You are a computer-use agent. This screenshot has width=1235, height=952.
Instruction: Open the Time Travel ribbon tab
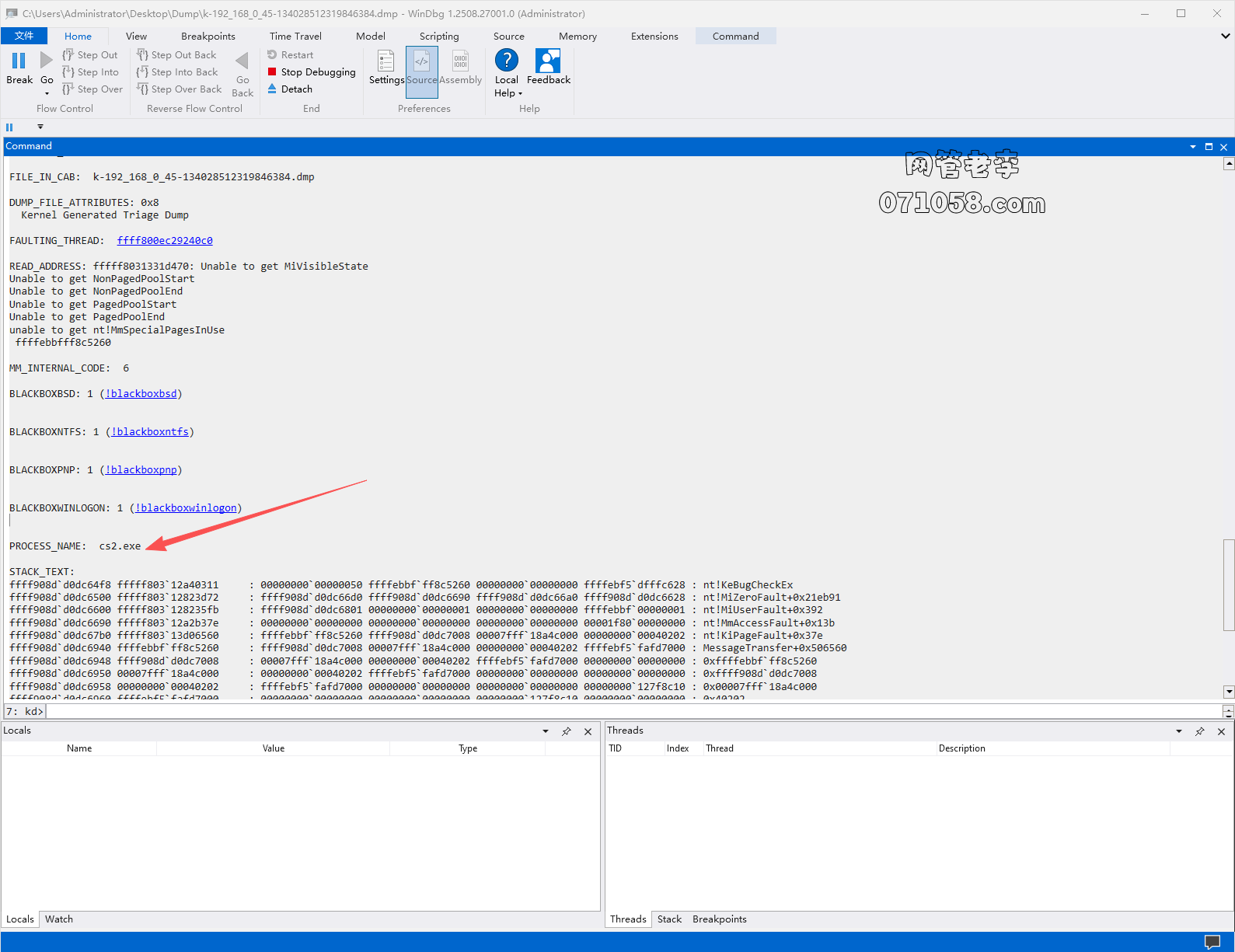pos(295,37)
